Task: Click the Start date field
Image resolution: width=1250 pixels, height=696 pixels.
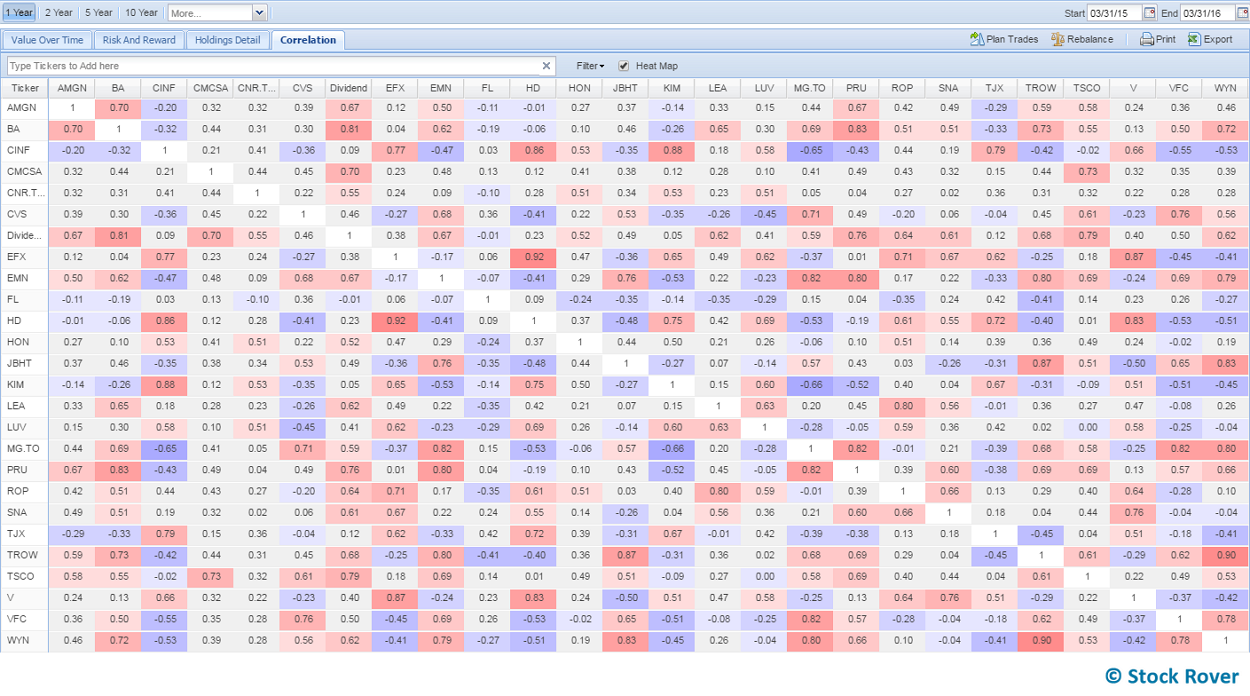Action: pos(1114,13)
